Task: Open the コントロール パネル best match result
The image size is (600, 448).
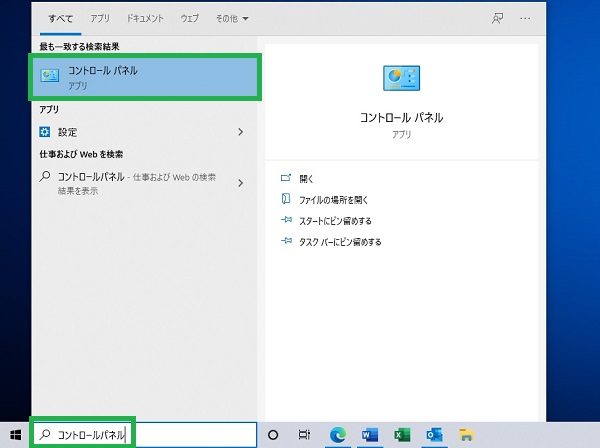Action: pyautogui.click(x=145, y=77)
